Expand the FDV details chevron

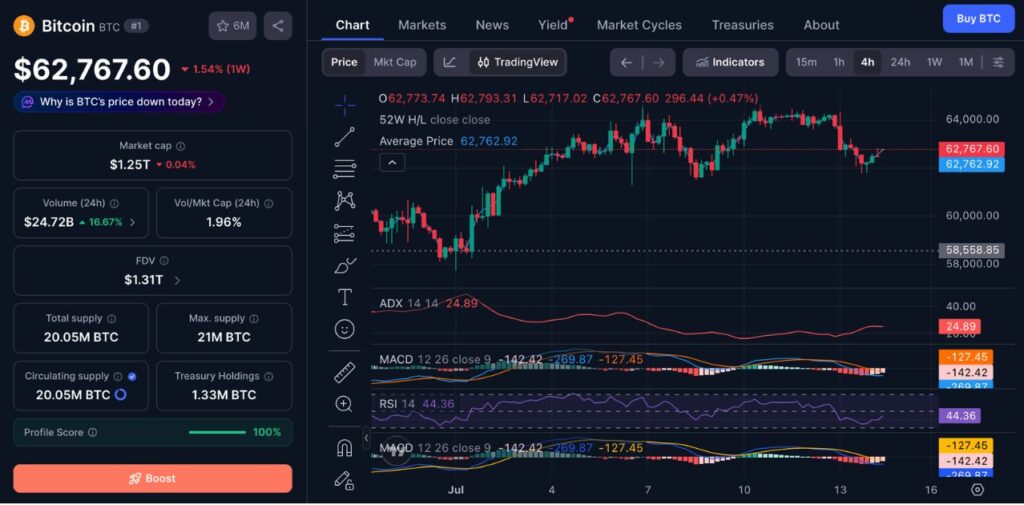coord(177,280)
